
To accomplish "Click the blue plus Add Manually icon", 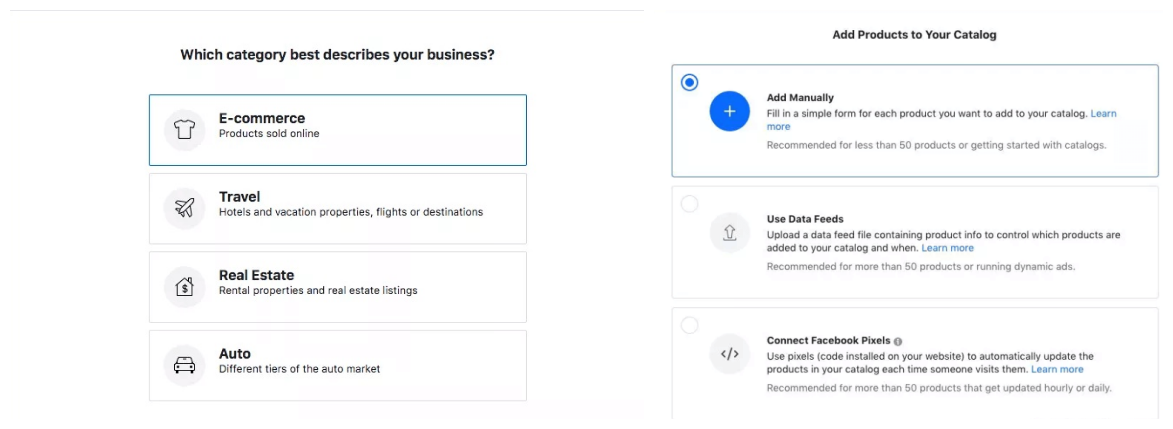I will coord(729,111).
